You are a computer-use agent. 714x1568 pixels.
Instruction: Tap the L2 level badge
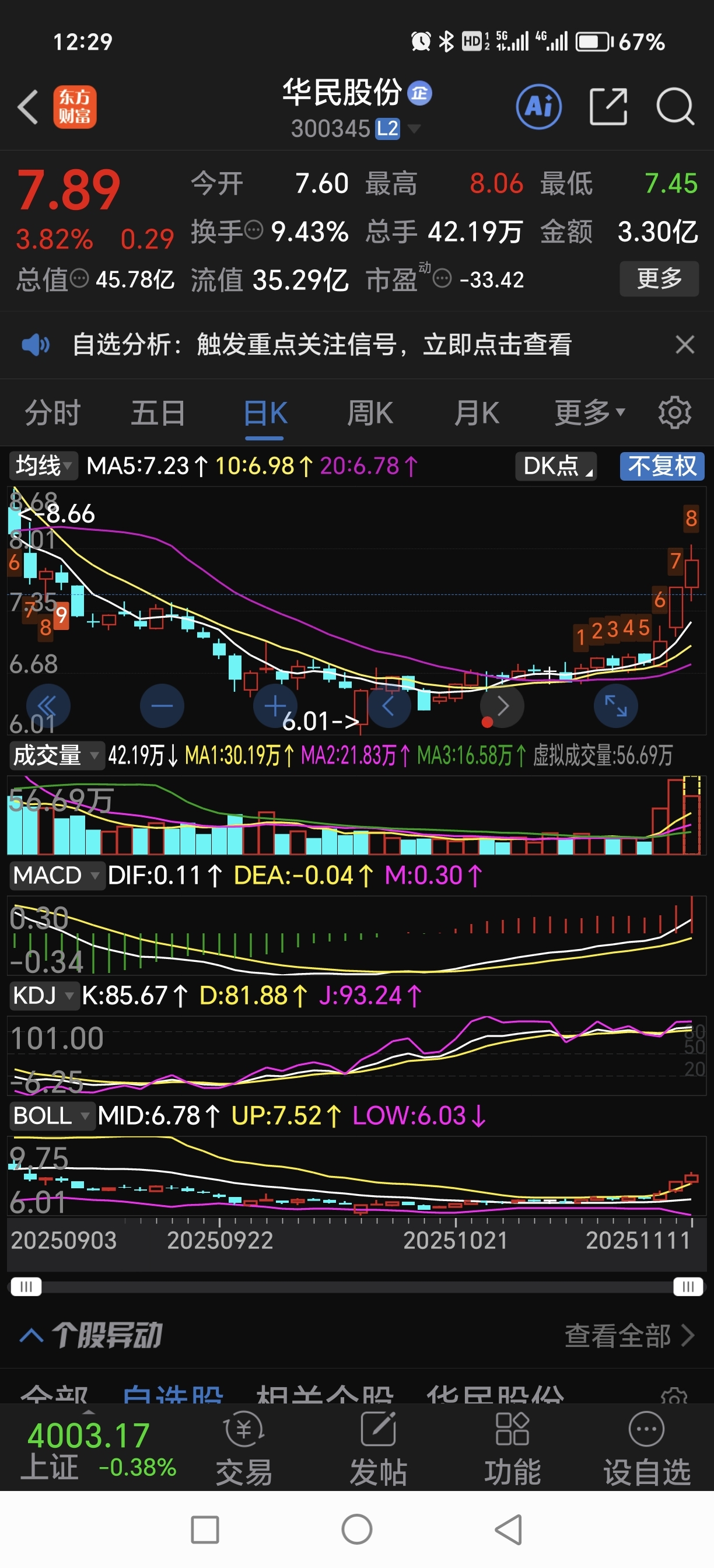click(x=387, y=129)
